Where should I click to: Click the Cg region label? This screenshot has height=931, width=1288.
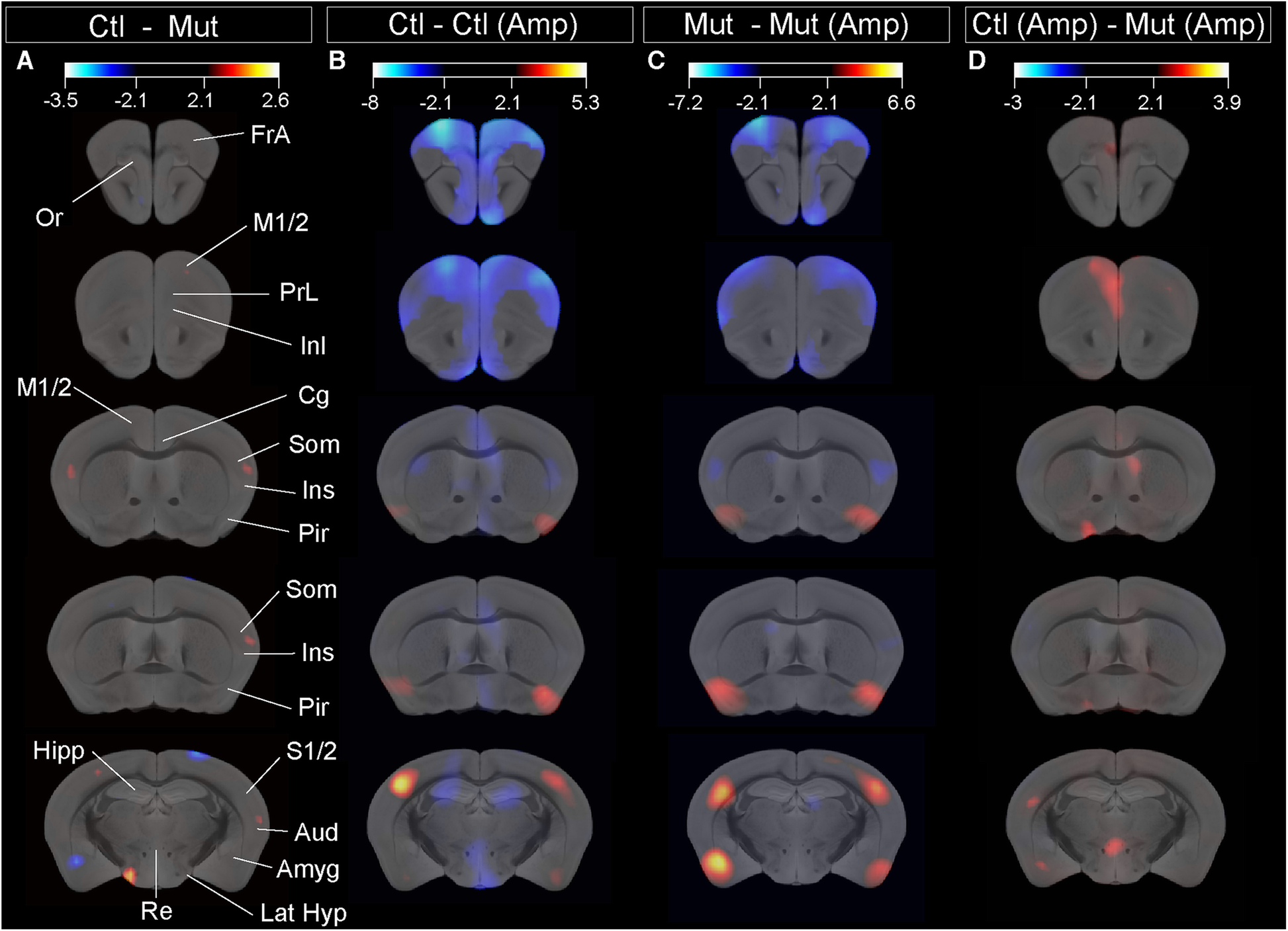(x=313, y=396)
